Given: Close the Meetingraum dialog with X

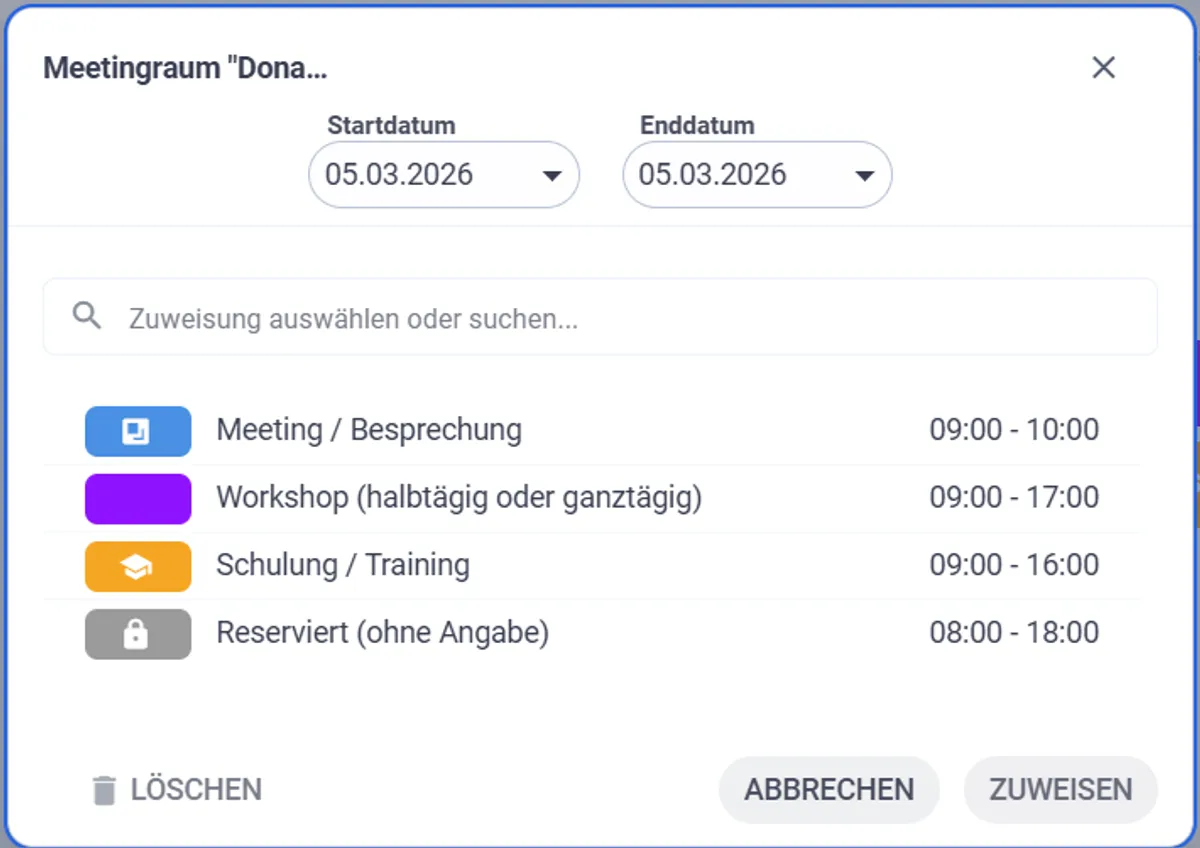Looking at the screenshot, I should tap(1103, 68).
